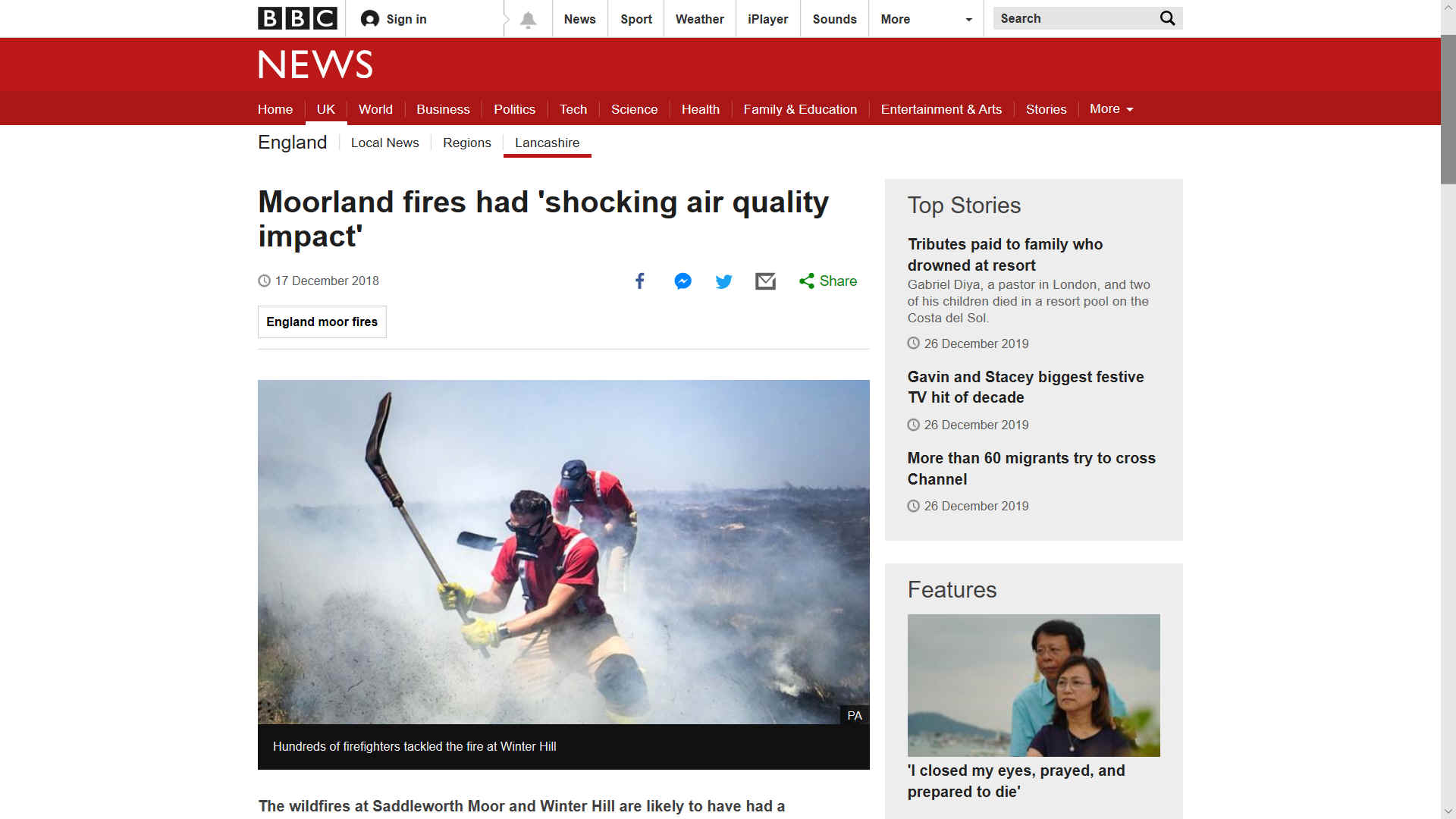Select the Lancashire tab
The width and height of the screenshot is (1456, 819).
[x=547, y=143]
